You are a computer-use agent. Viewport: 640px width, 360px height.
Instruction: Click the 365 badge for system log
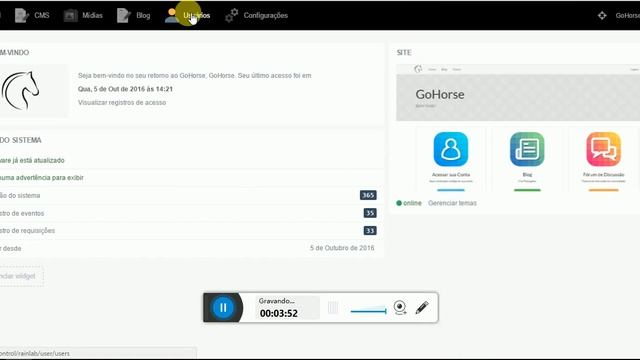click(x=368, y=195)
